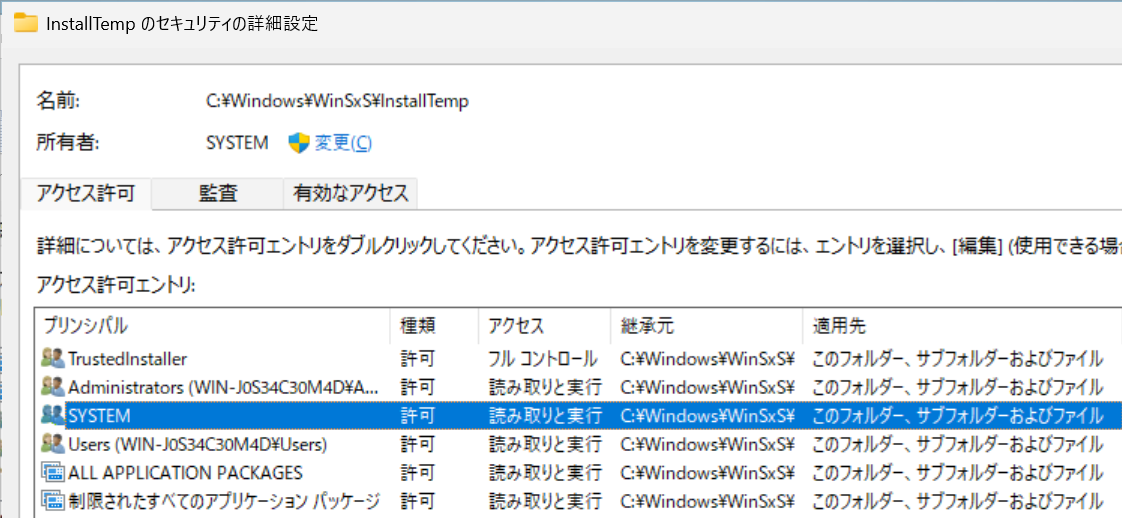
Task: Click C:¥Windows¥WinSxS¥ in the SYSTEM row
Action: tap(708, 416)
